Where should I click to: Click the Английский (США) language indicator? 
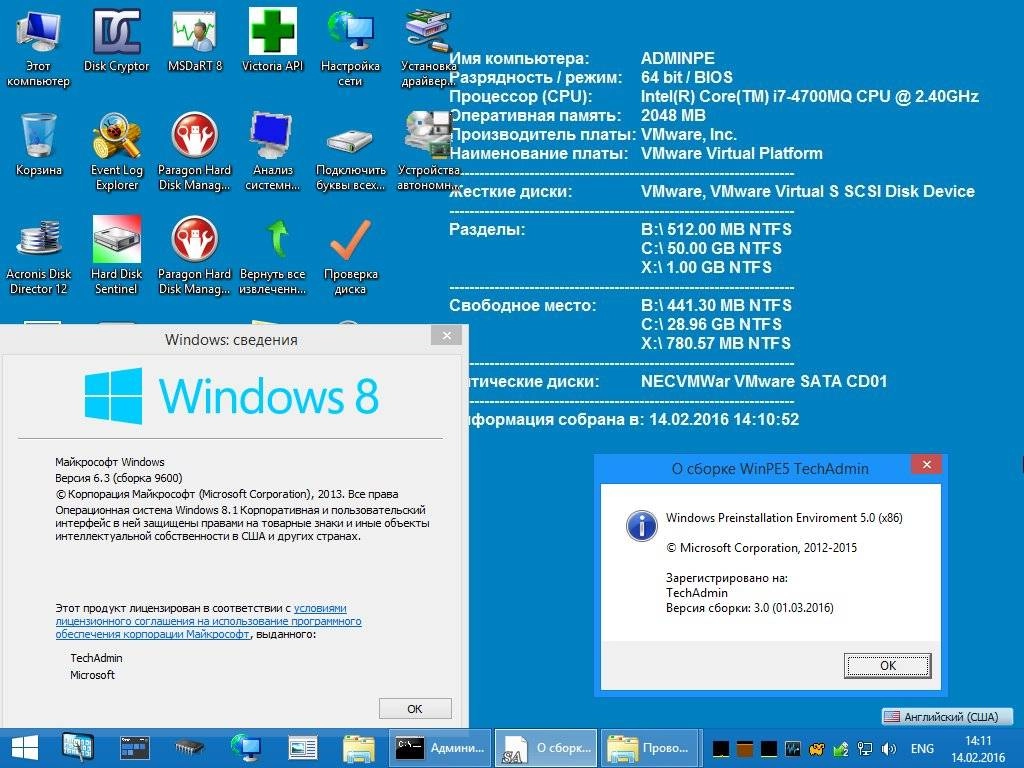coord(948,716)
